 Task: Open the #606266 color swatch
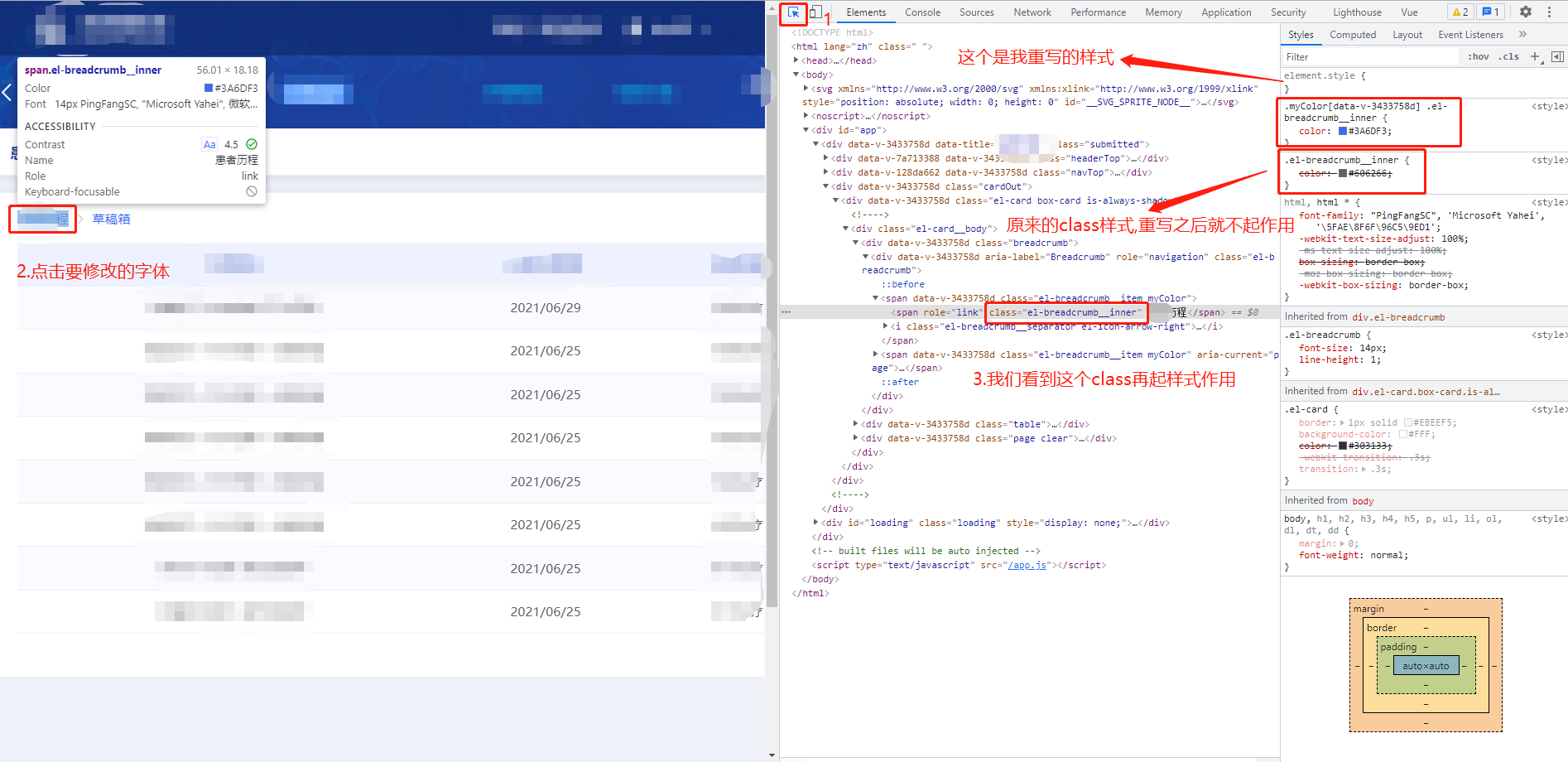1343,173
